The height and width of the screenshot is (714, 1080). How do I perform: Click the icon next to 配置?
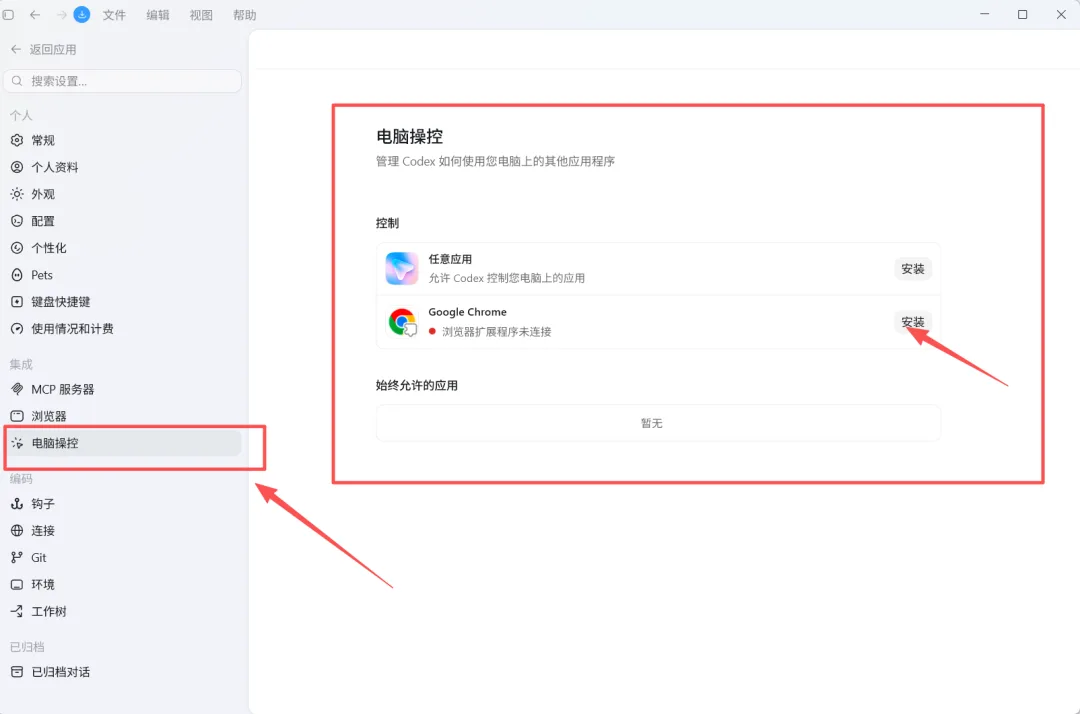pos(17,221)
